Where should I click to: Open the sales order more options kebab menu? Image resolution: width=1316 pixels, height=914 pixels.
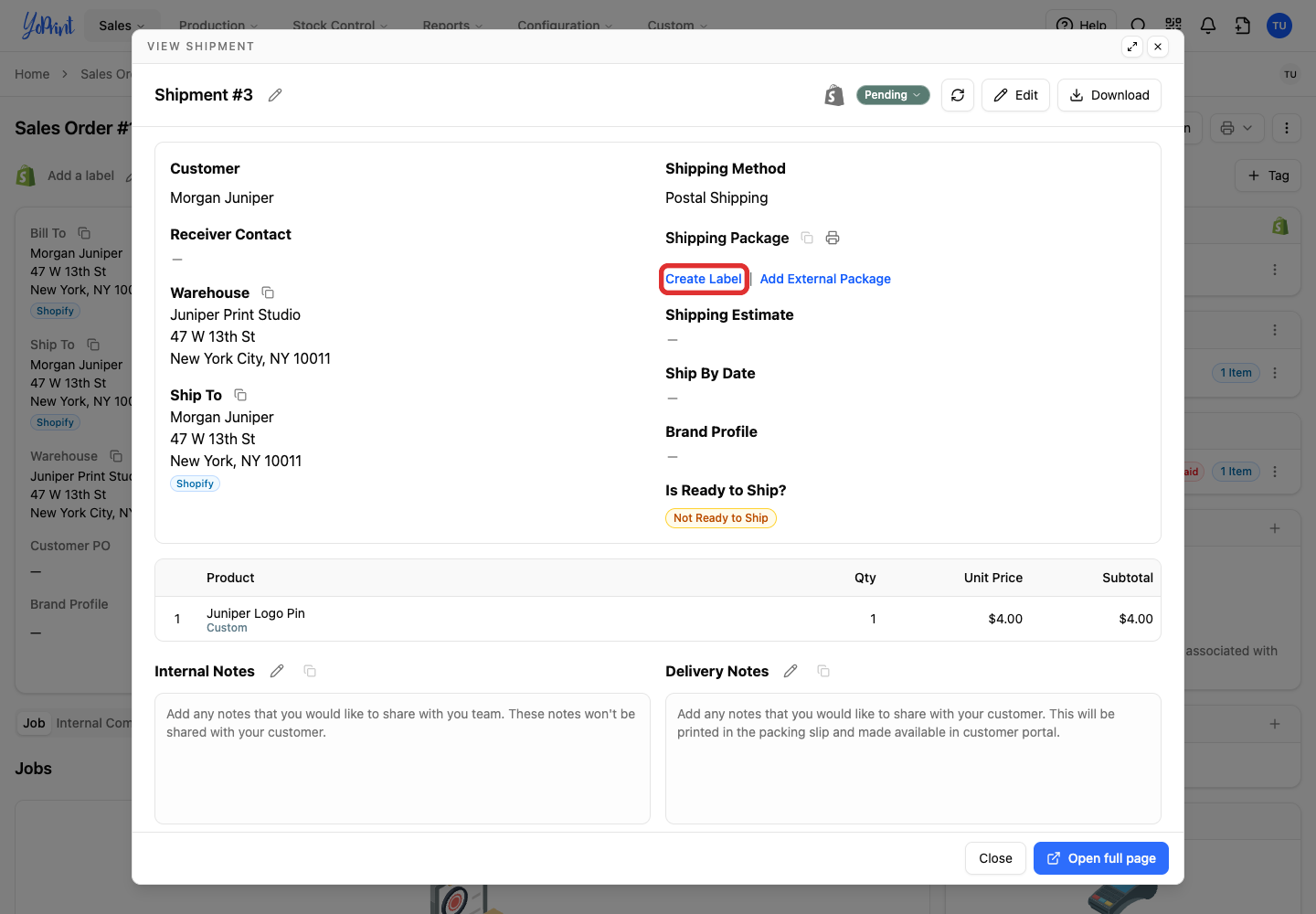[1287, 128]
